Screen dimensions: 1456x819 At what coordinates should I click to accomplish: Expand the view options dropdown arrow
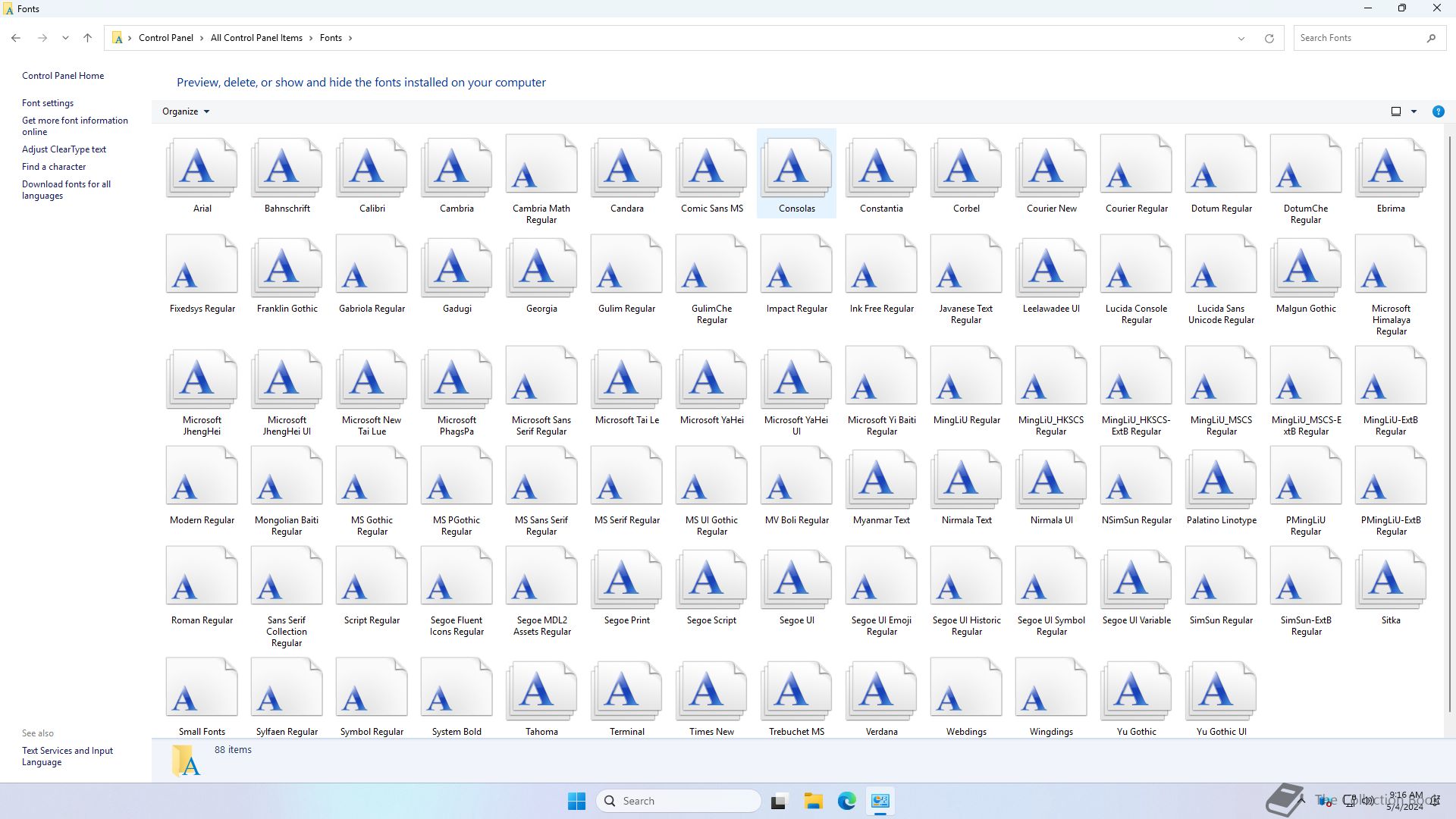1414,111
